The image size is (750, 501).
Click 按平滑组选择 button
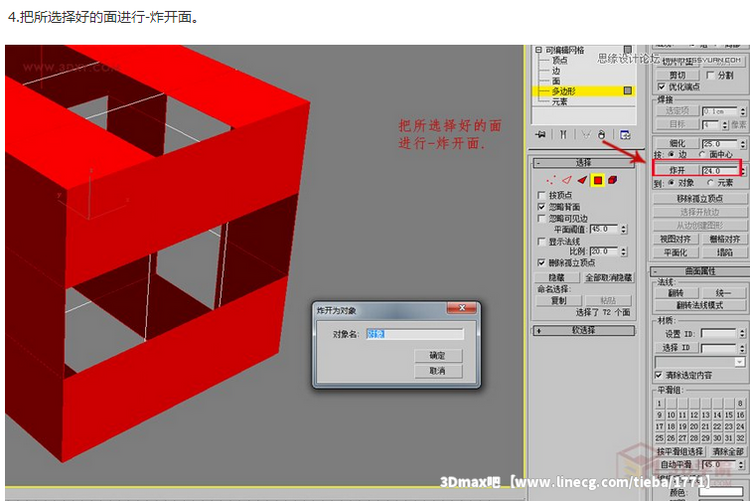pyautogui.click(x=679, y=451)
